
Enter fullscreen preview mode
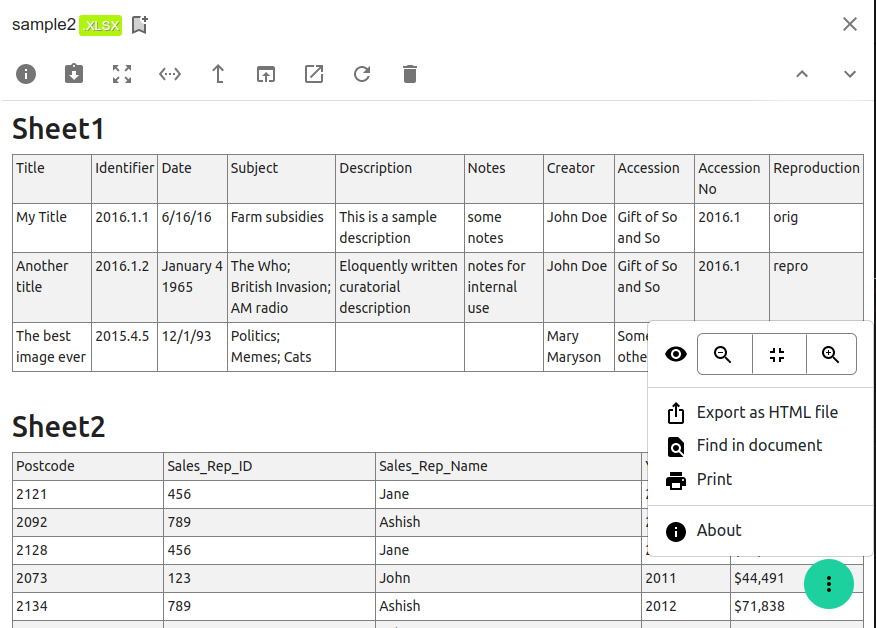coord(122,74)
